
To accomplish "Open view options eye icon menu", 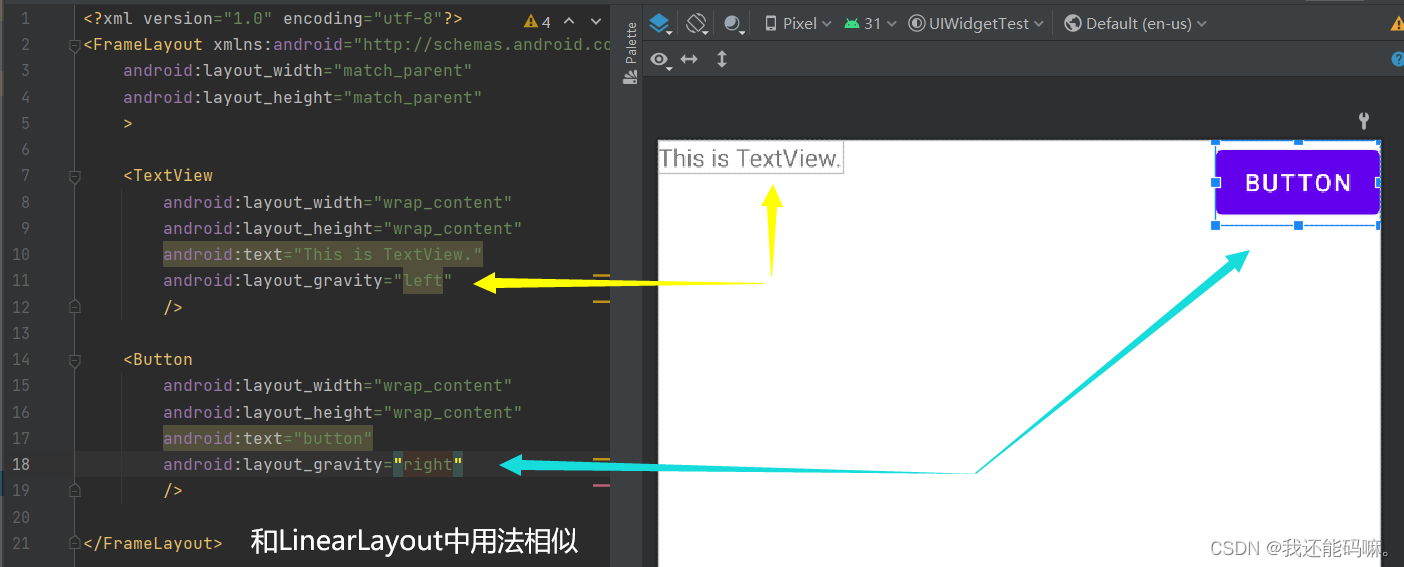I will [x=661, y=60].
